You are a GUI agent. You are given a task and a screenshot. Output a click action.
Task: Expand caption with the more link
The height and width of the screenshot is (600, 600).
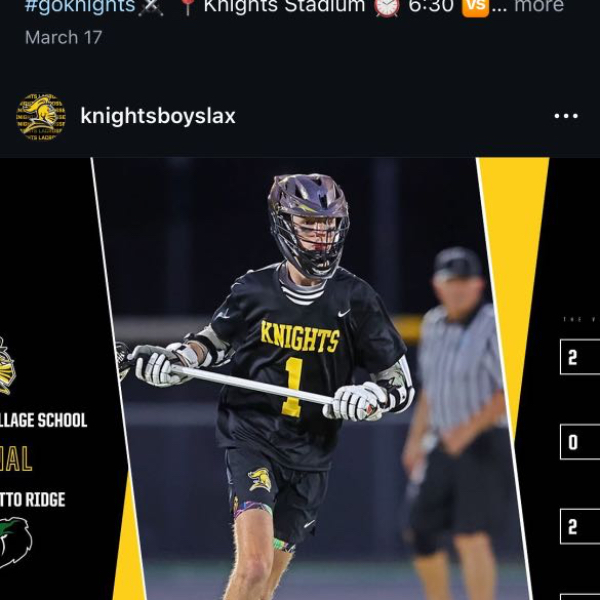539,7
